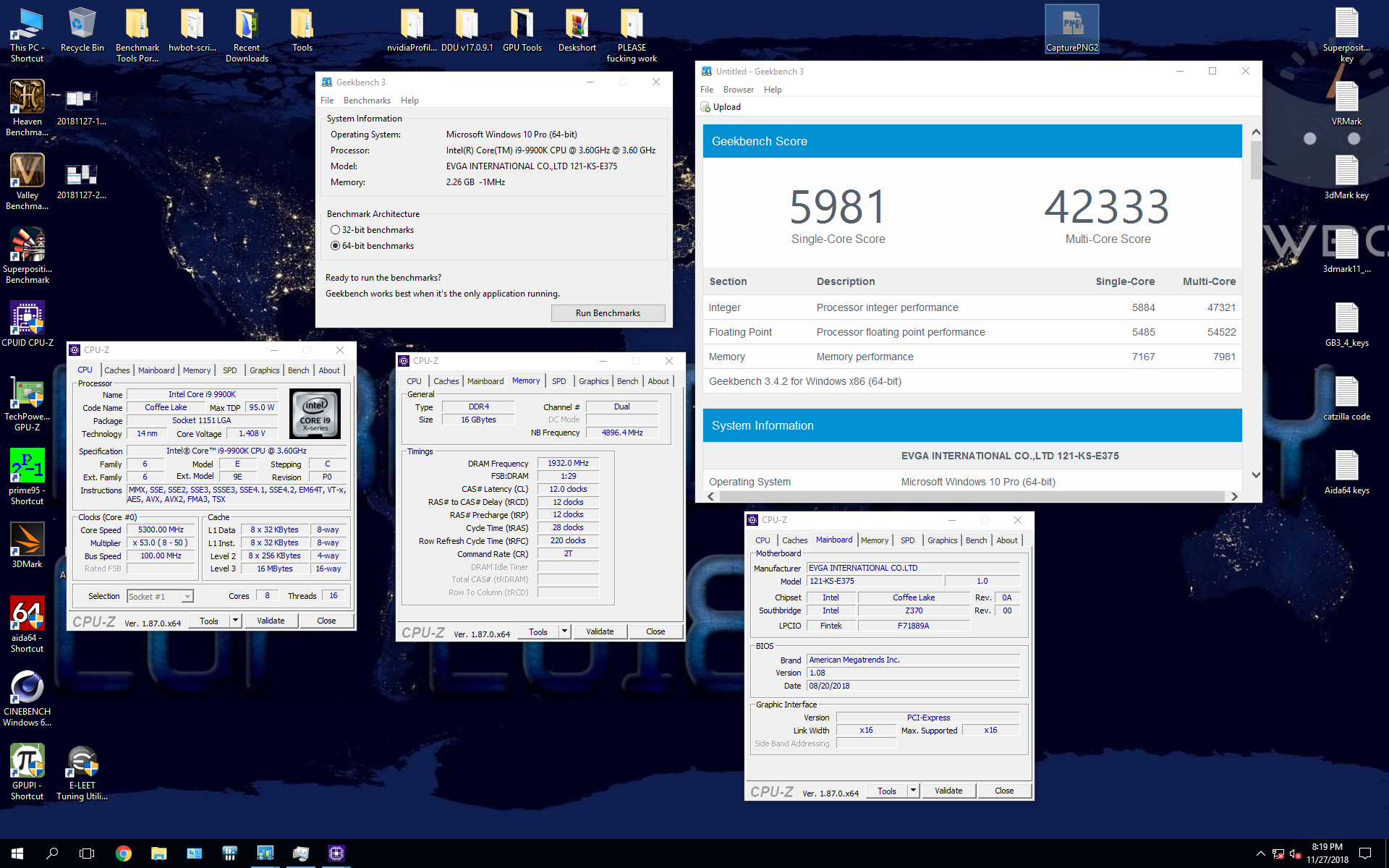
Task: Open SPD tab in CPU-Z Memory window
Action: pos(559,381)
